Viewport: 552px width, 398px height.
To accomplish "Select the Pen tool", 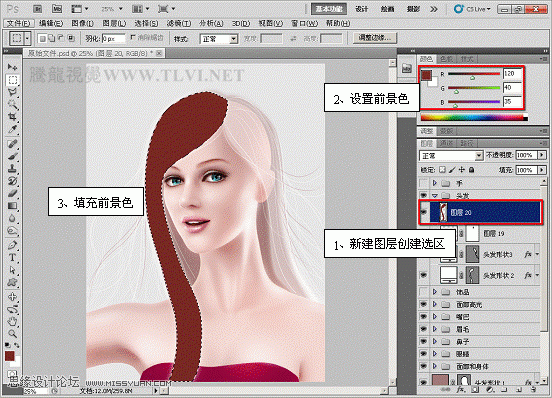I will [x=13, y=245].
